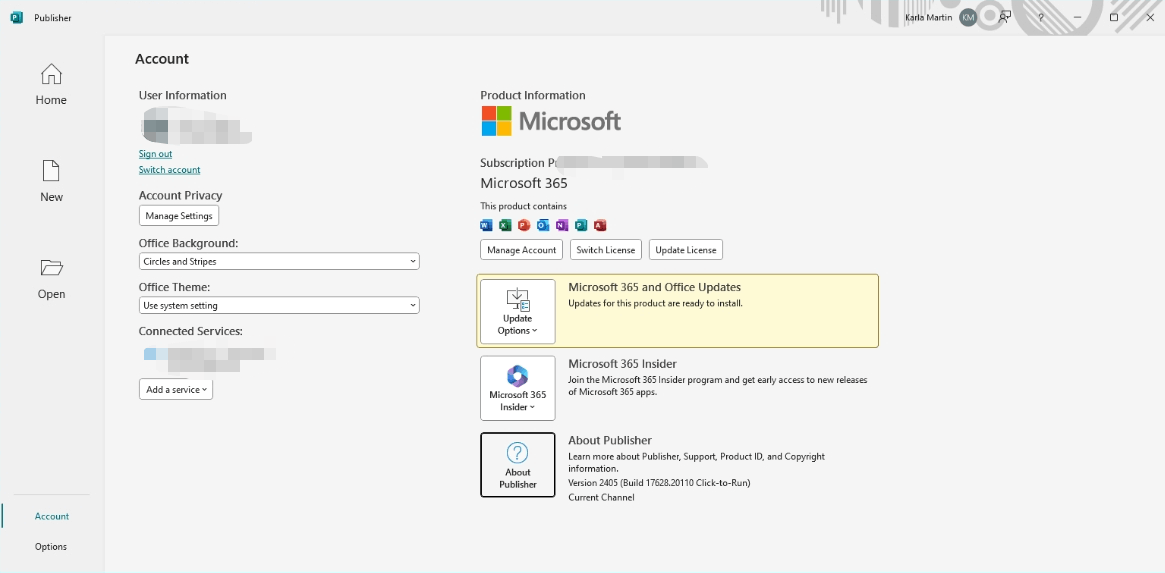Click the OneNote app icon

562,225
